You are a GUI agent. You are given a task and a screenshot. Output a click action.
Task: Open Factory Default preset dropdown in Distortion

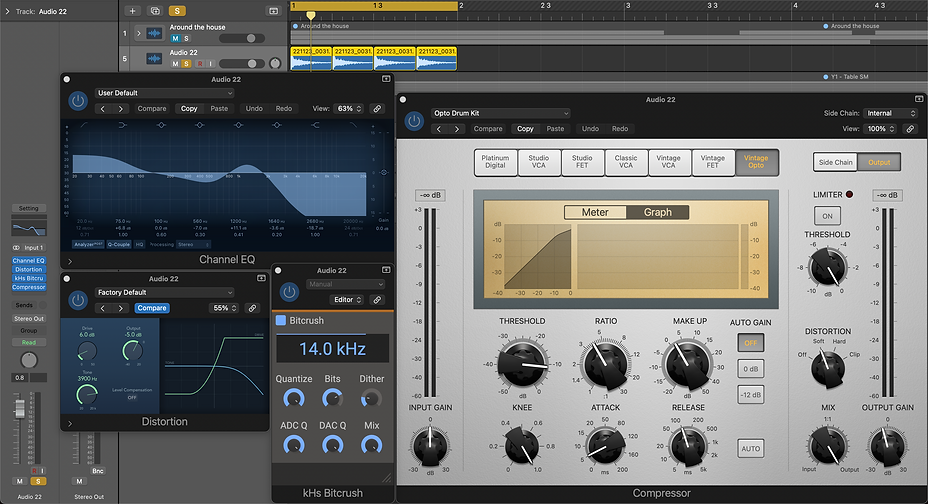[x=165, y=292]
